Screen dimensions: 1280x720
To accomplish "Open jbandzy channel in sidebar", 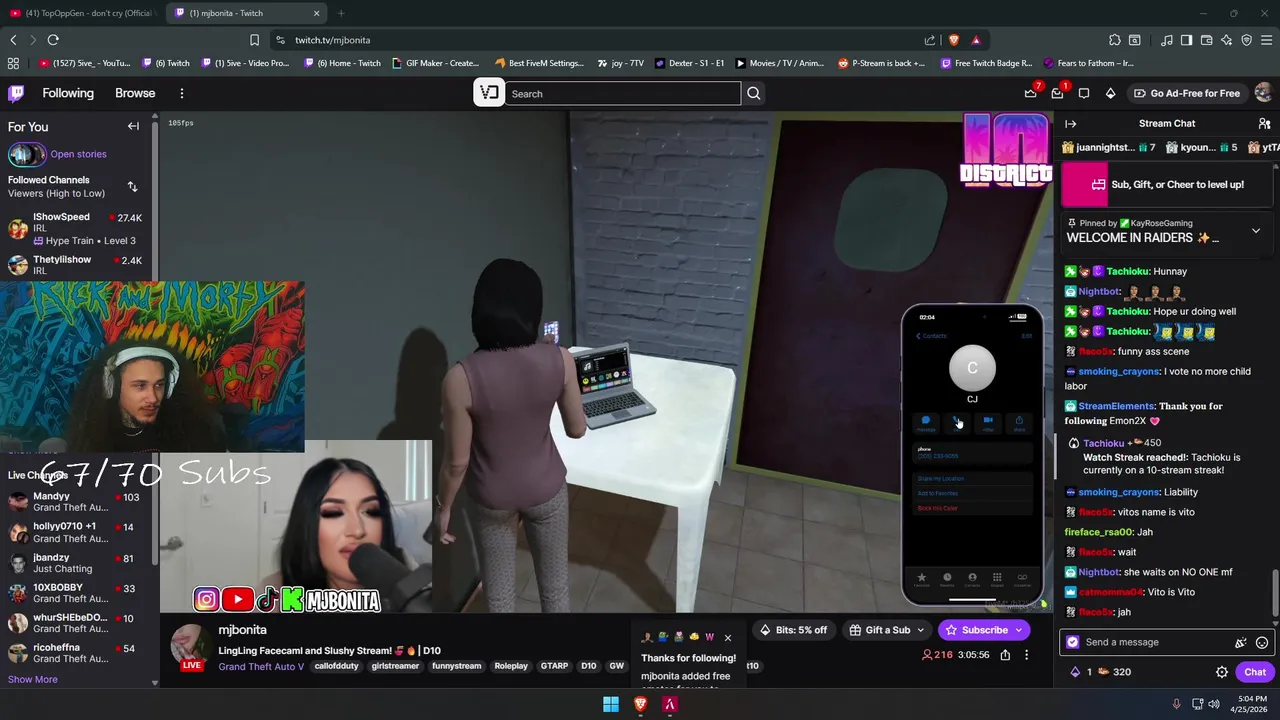I will [75, 564].
